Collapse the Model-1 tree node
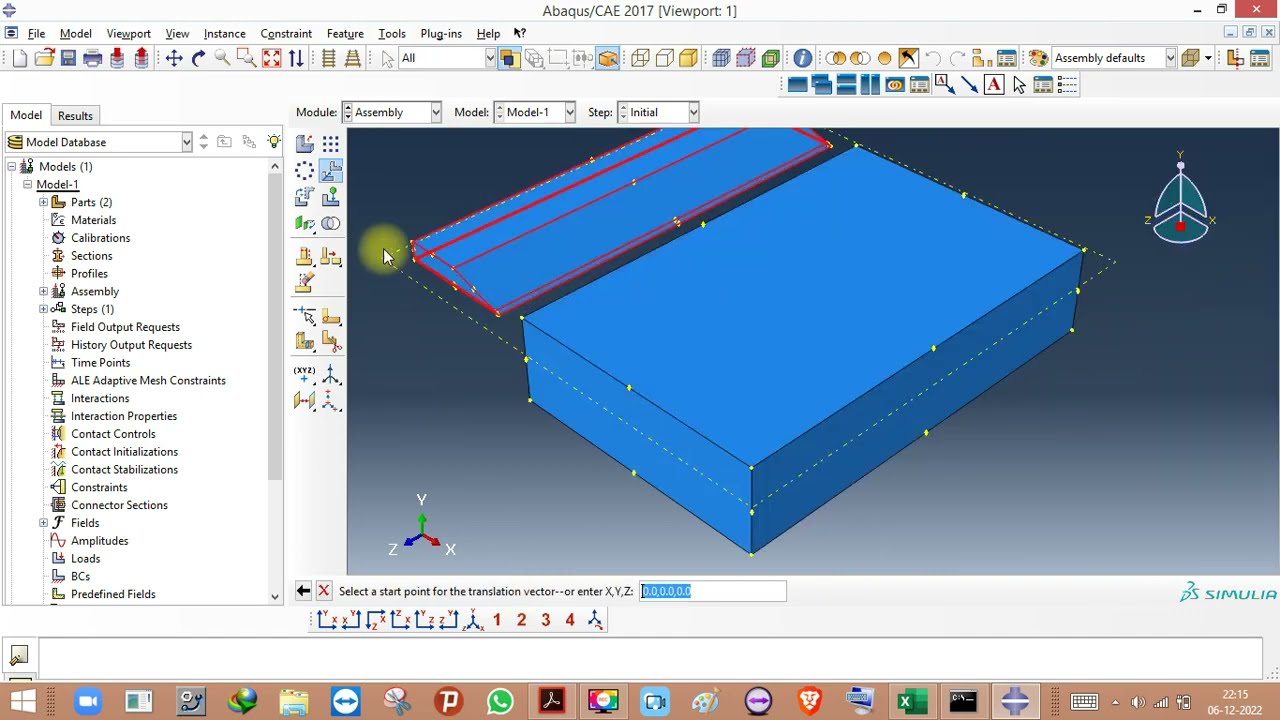The width and height of the screenshot is (1280, 720). [x=28, y=184]
